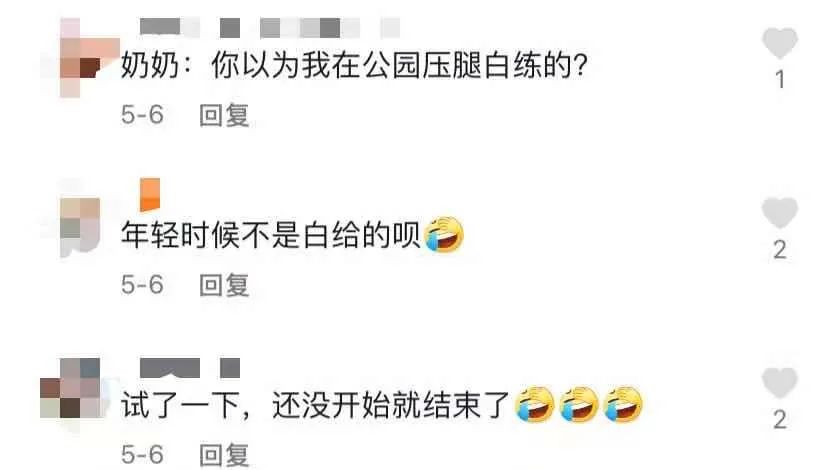Screen dimensions: 828x470
Task: Click 回复 under 还没开始就结束了 comment
Action: tap(224, 455)
